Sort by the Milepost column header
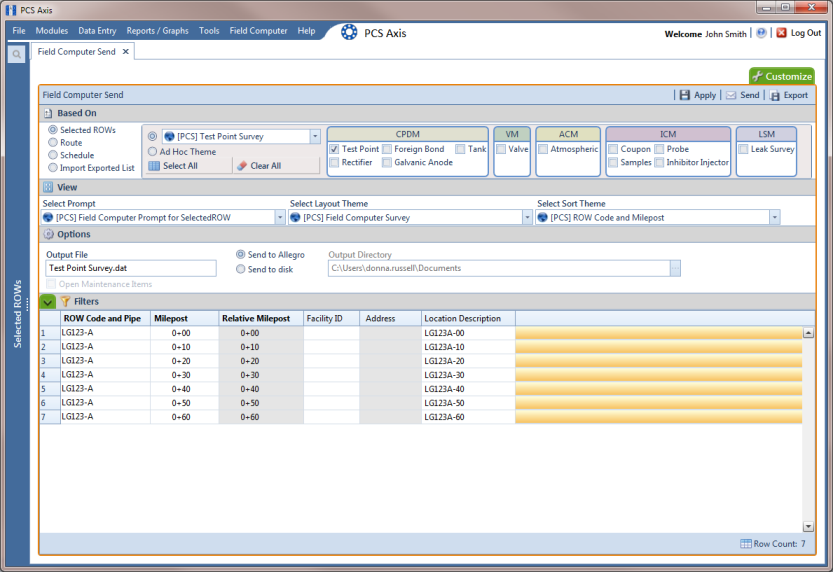 pos(184,318)
